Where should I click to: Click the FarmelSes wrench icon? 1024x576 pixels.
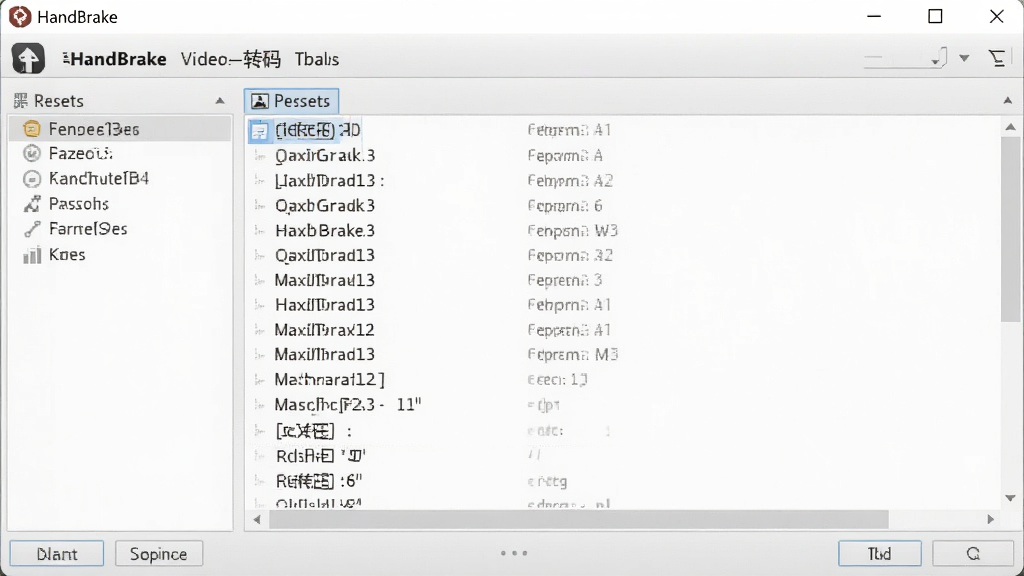[31, 229]
